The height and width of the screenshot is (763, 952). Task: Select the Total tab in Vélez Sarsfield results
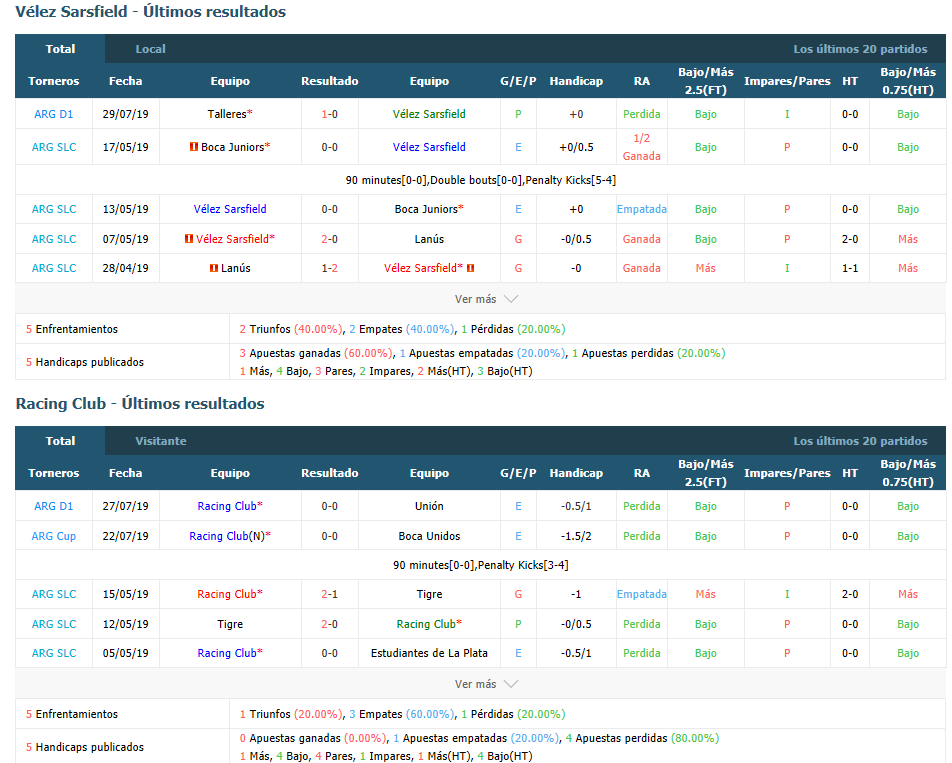pos(60,49)
